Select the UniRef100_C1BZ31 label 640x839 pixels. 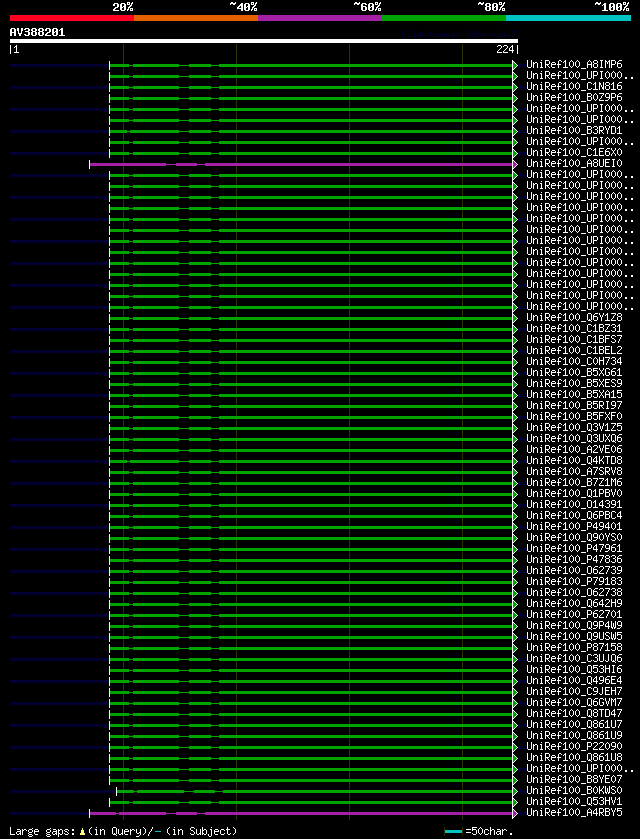(x=574, y=329)
